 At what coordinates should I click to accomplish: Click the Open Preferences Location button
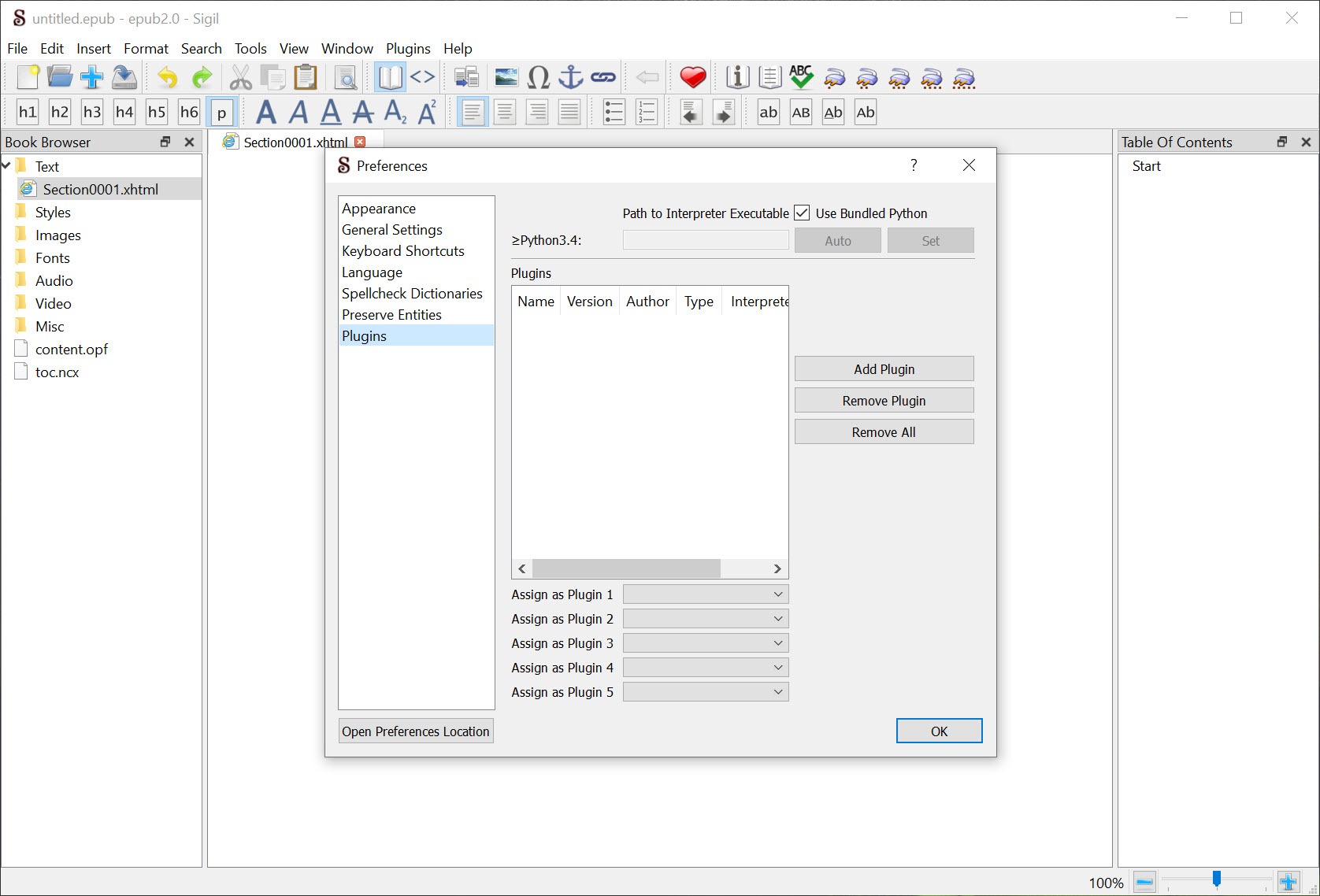pos(416,731)
